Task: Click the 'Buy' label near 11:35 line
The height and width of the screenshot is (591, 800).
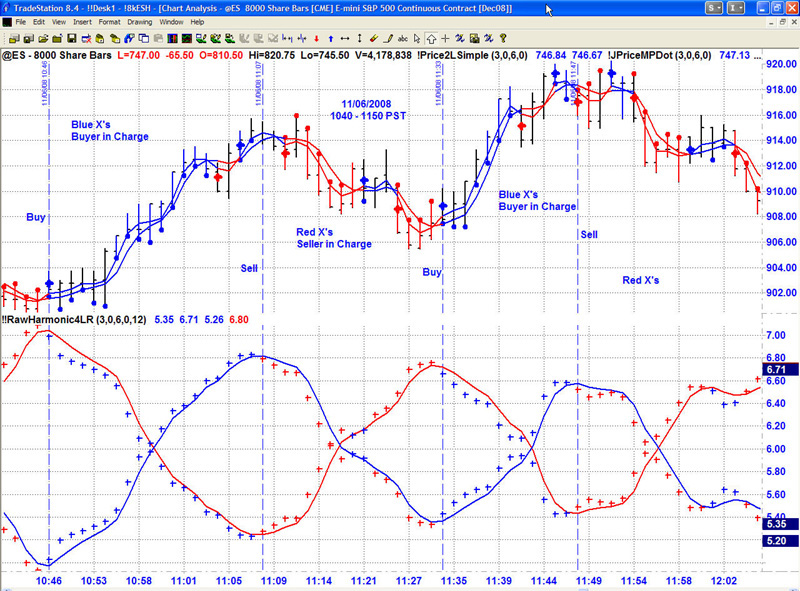Action: tap(432, 272)
